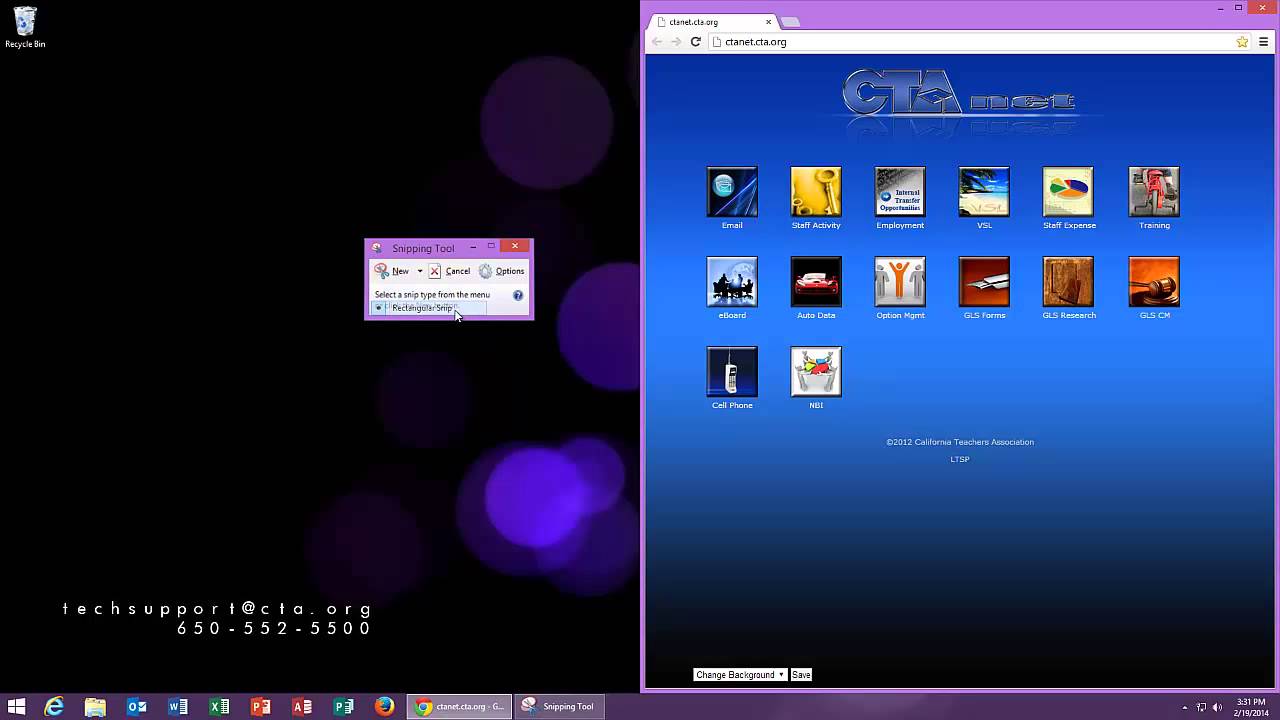This screenshot has width=1280, height=720.
Task: Click the Chrome back arrow
Action: (656, 42)
